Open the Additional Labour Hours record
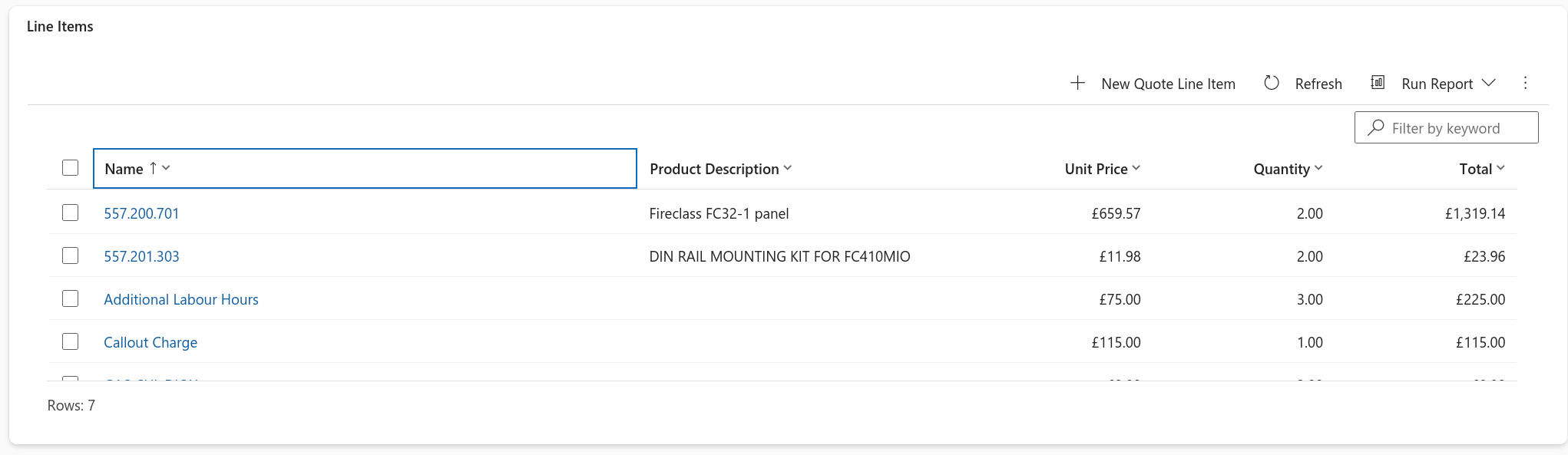The height and width of the screenshot is (455, 1568). pyautogui.click(x=180, y=298)
